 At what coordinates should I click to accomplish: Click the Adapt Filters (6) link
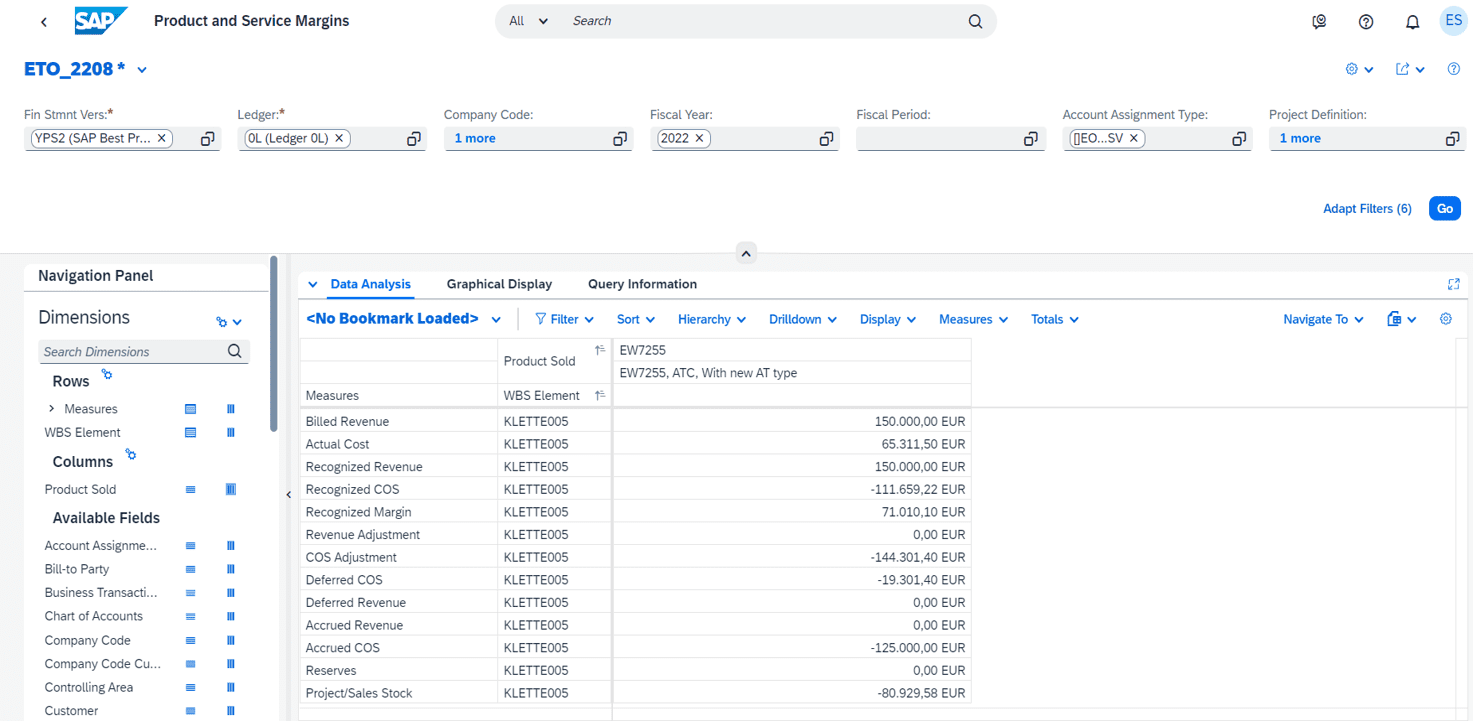point(1367,208)
